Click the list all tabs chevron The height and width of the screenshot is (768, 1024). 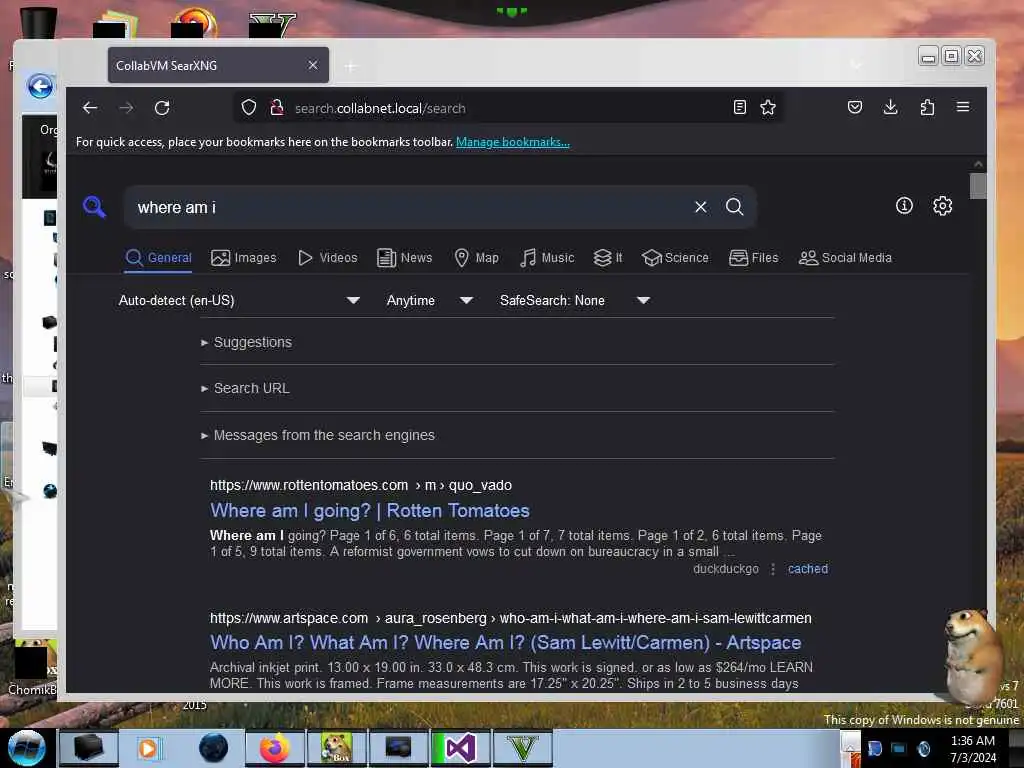pos(856,65)
